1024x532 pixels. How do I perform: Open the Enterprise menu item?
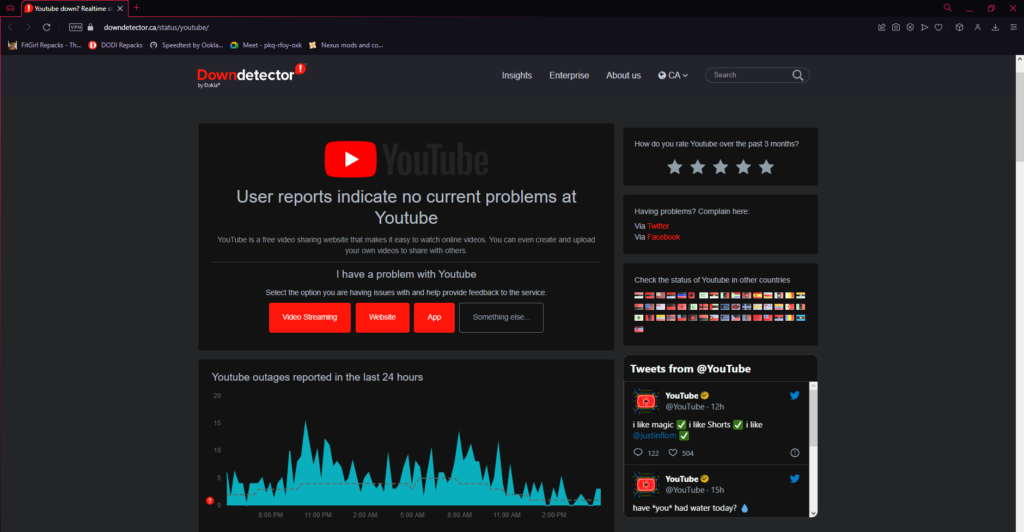click(569, 76)
